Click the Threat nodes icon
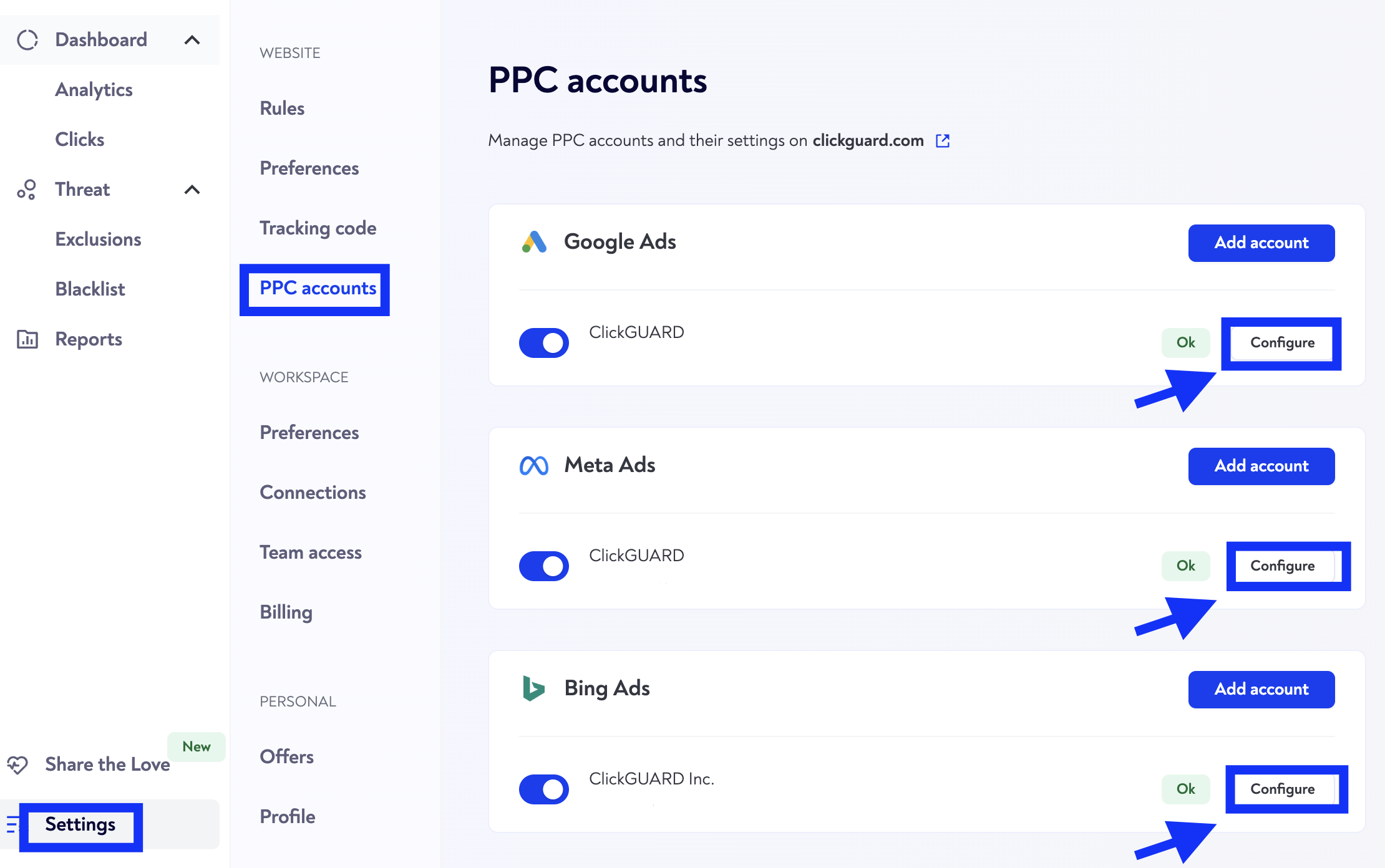 [x=27, y=190]
